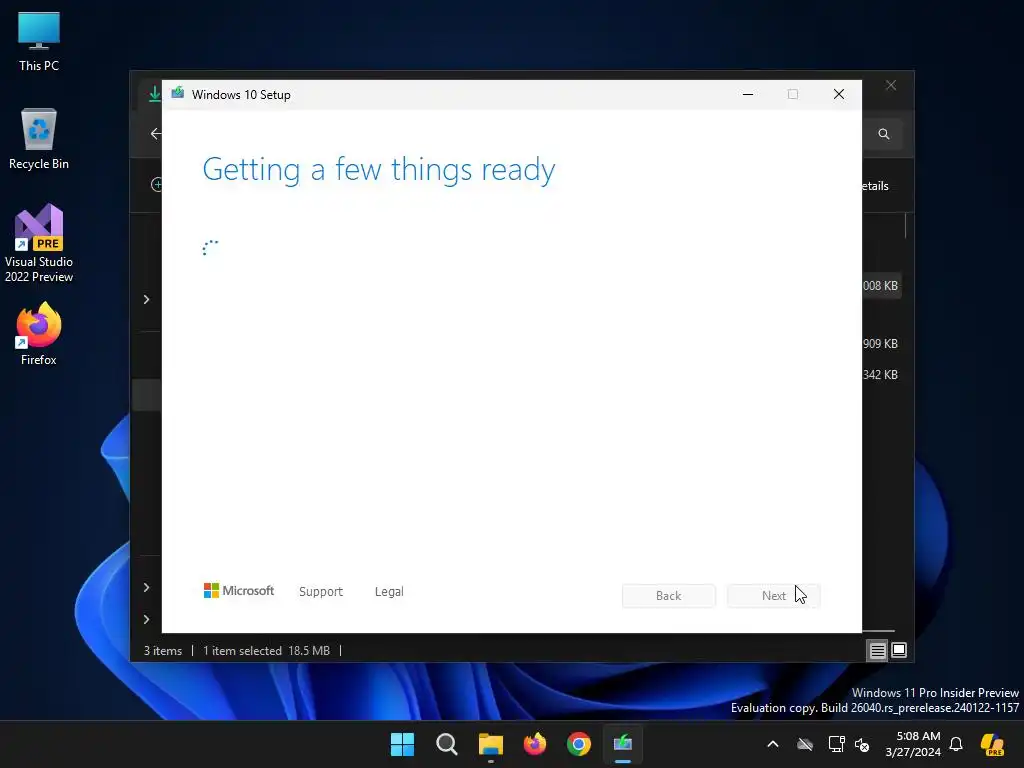Click '1 item selected 18.5 MB' status text

coord(266,651)
